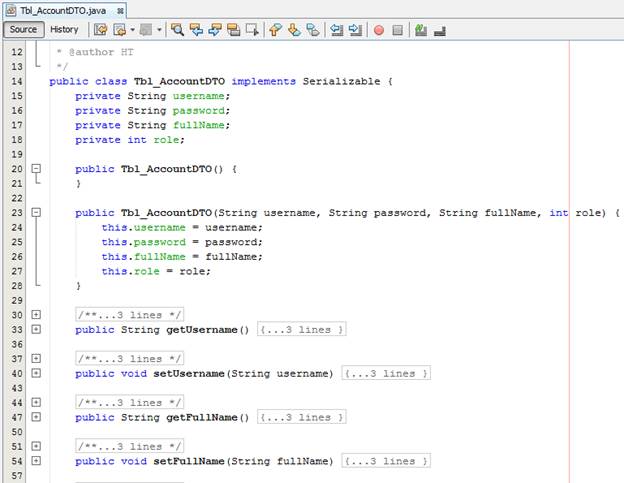Open dropdown arrow beside Back navigation icon
This screenshot has width=624, height=483.
click(x=133, y=30)
